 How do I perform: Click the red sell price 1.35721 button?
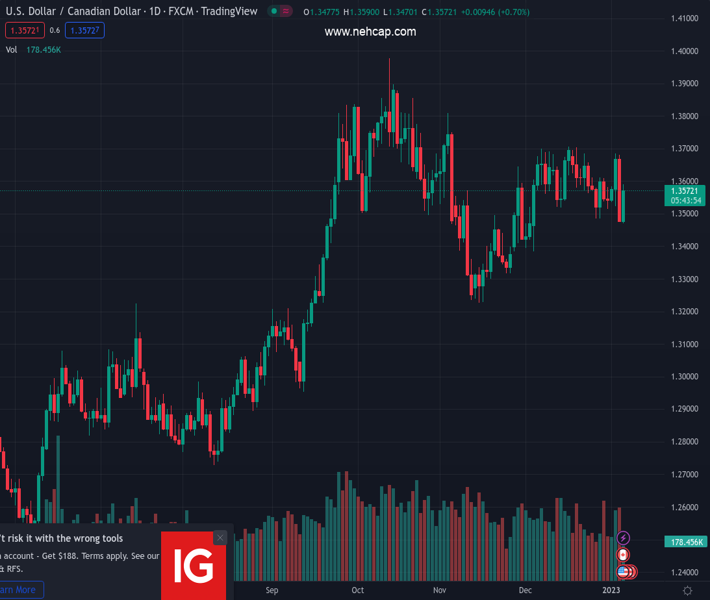tap(25, 30)
